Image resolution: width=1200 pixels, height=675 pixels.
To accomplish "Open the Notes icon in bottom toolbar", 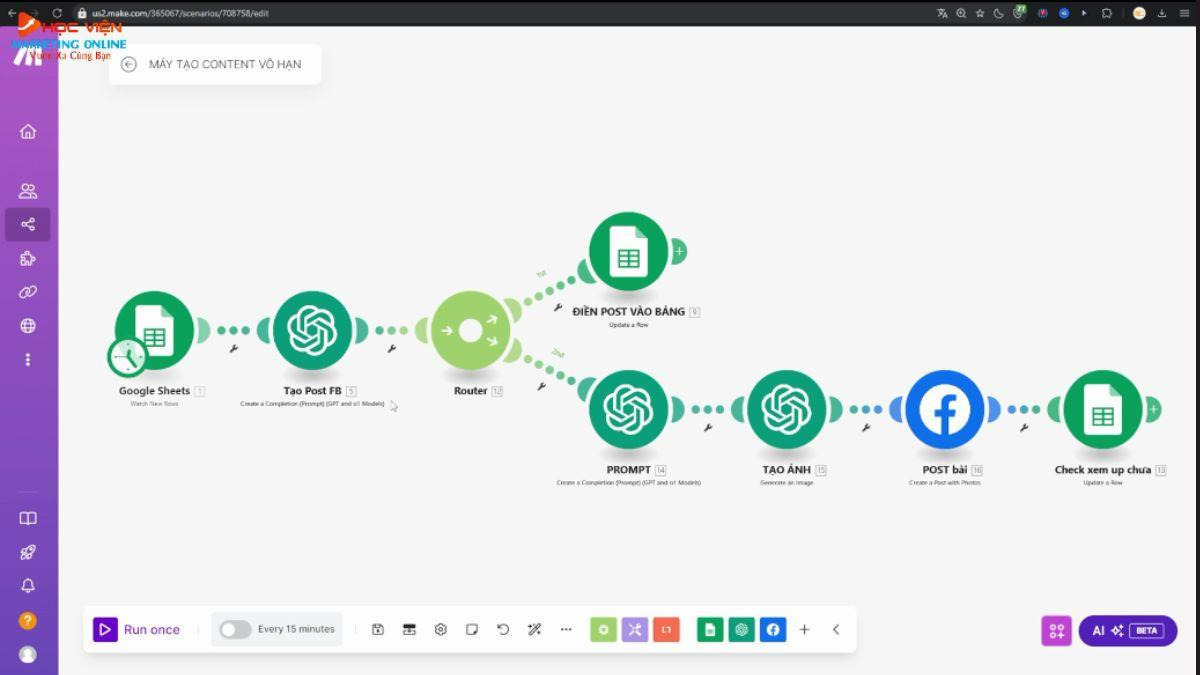I will tap(472, 629).
